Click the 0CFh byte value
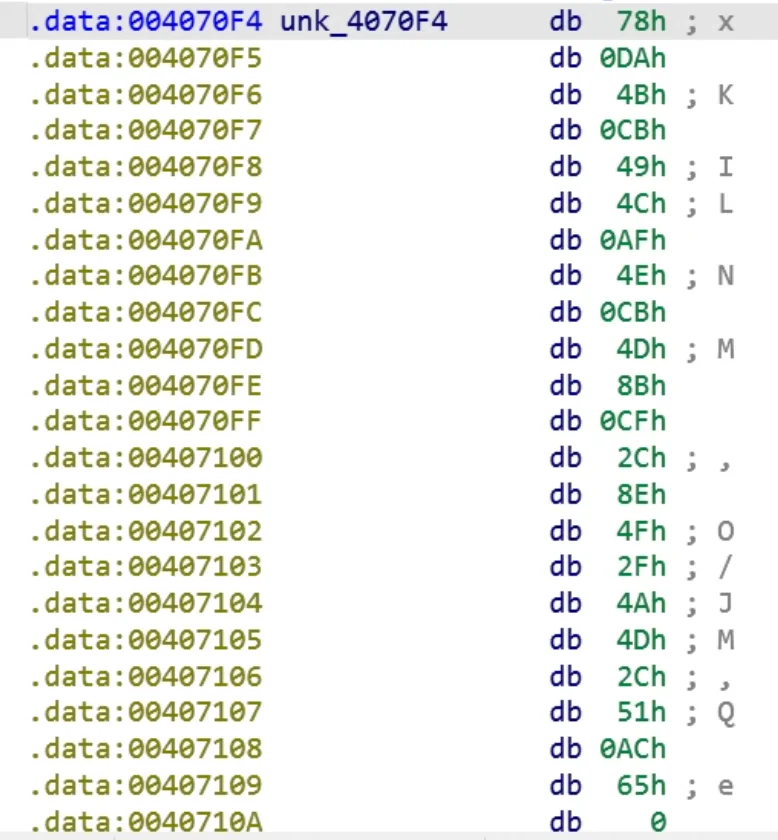 pos(633,421)
